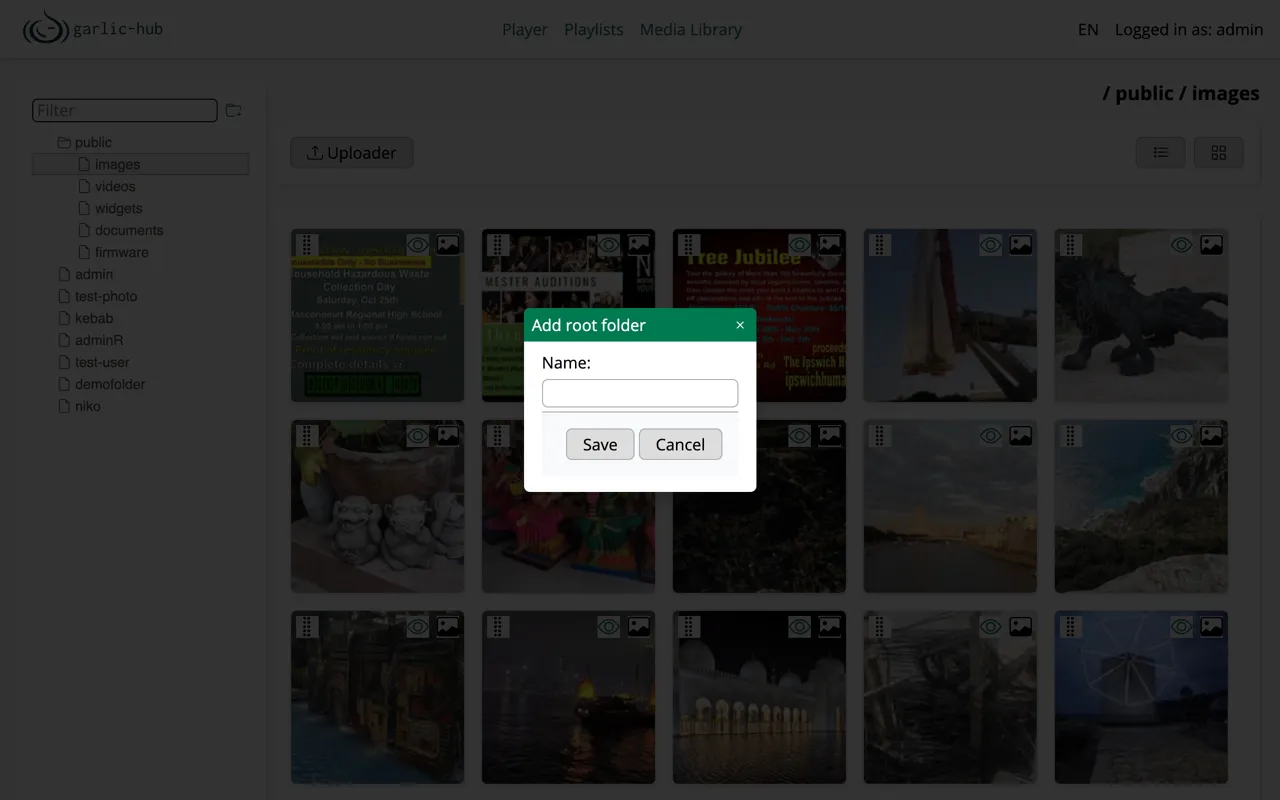Focus the Name input field

point(640,393)
